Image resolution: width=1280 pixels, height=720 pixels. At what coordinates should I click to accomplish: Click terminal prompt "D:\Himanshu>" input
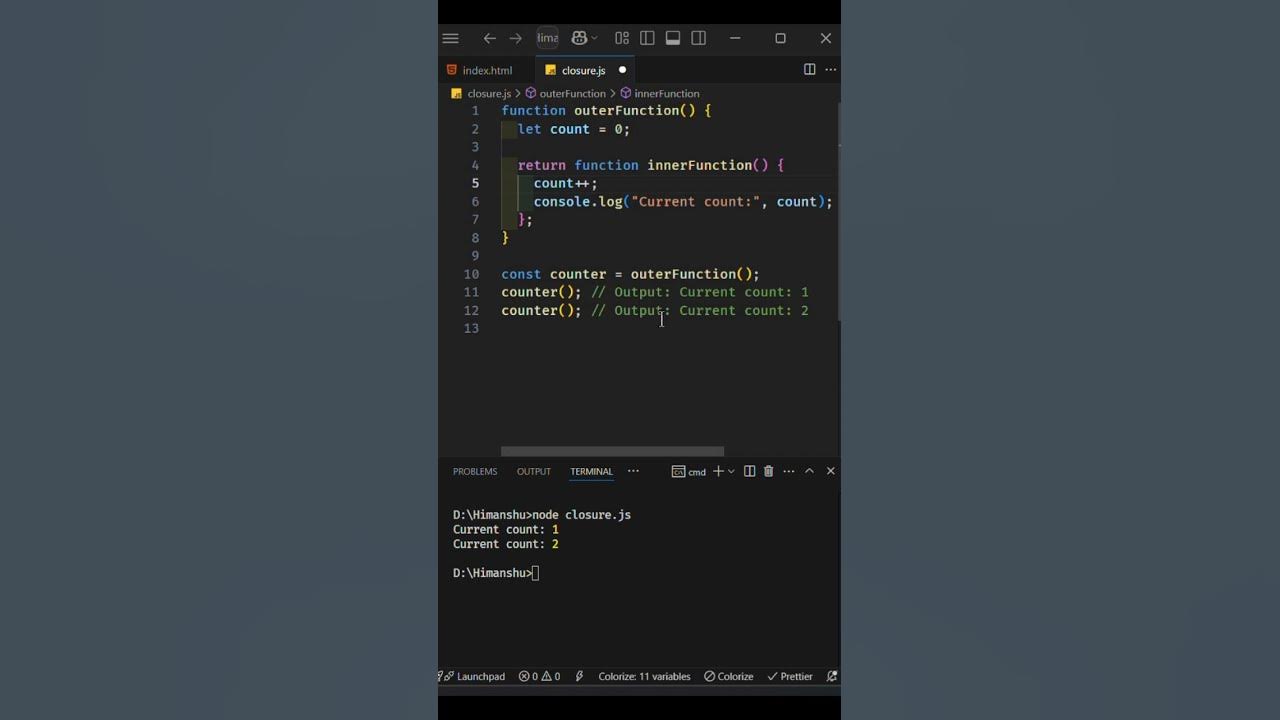point(496,573)
